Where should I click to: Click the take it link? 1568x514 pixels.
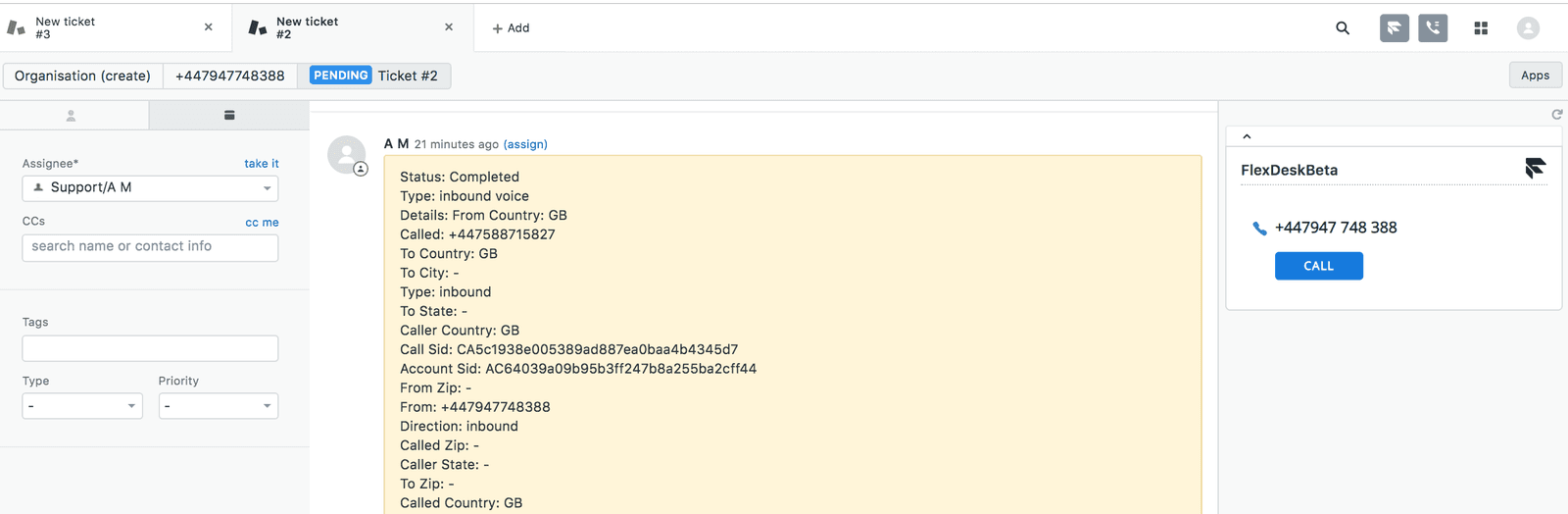262,164
